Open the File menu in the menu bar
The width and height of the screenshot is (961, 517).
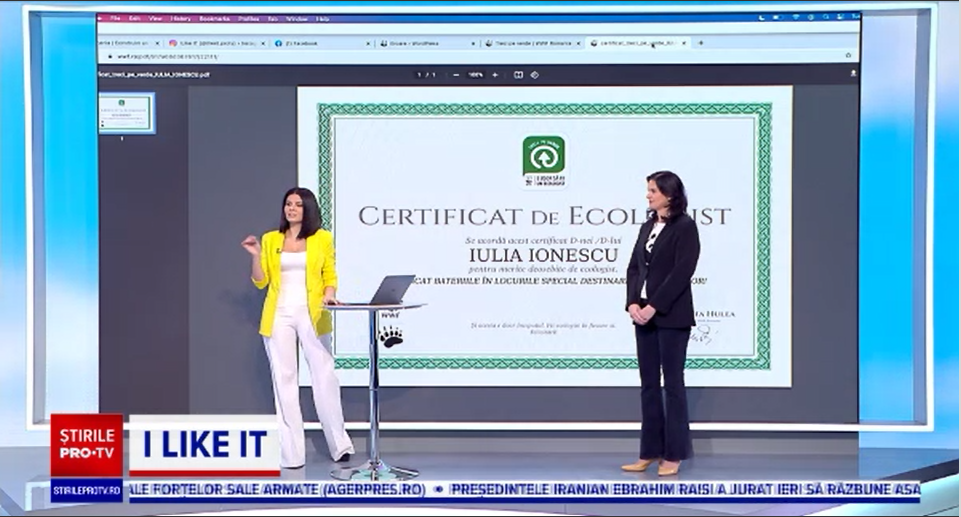(115, 18)
